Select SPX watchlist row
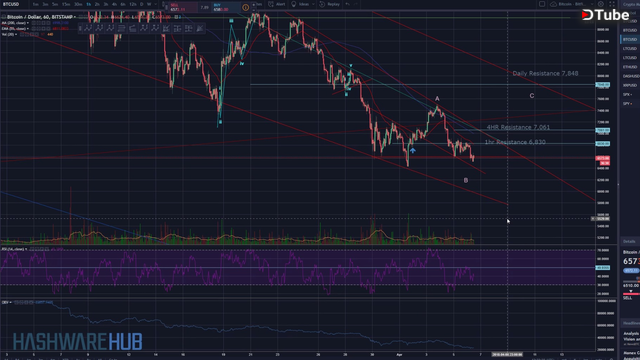The image size is (640, 360). [x=630, y=95]
